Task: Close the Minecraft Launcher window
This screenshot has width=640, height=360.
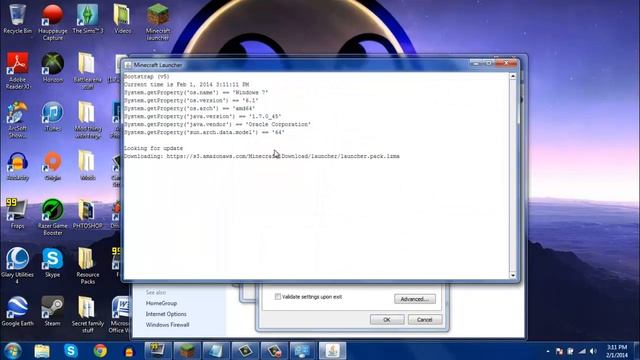Action: [x=507, y=63]
